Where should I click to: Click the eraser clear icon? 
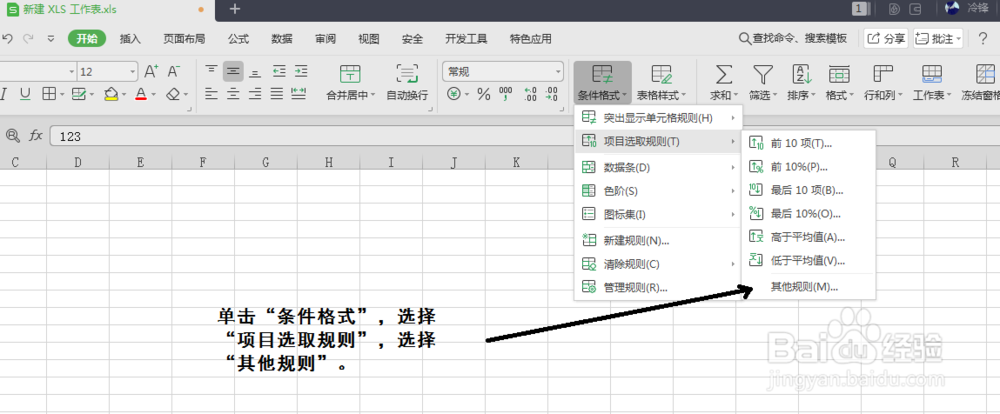click(x=173, y=94)
